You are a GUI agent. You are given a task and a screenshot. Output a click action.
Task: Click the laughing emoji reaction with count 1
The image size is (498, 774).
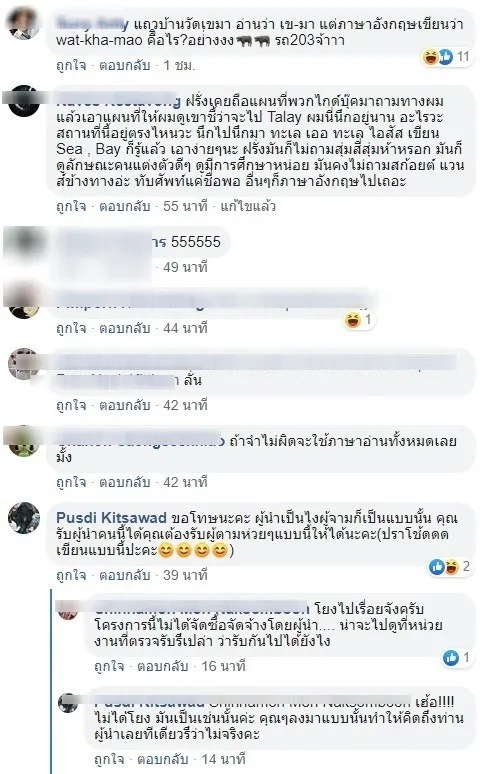coord(352,320)
